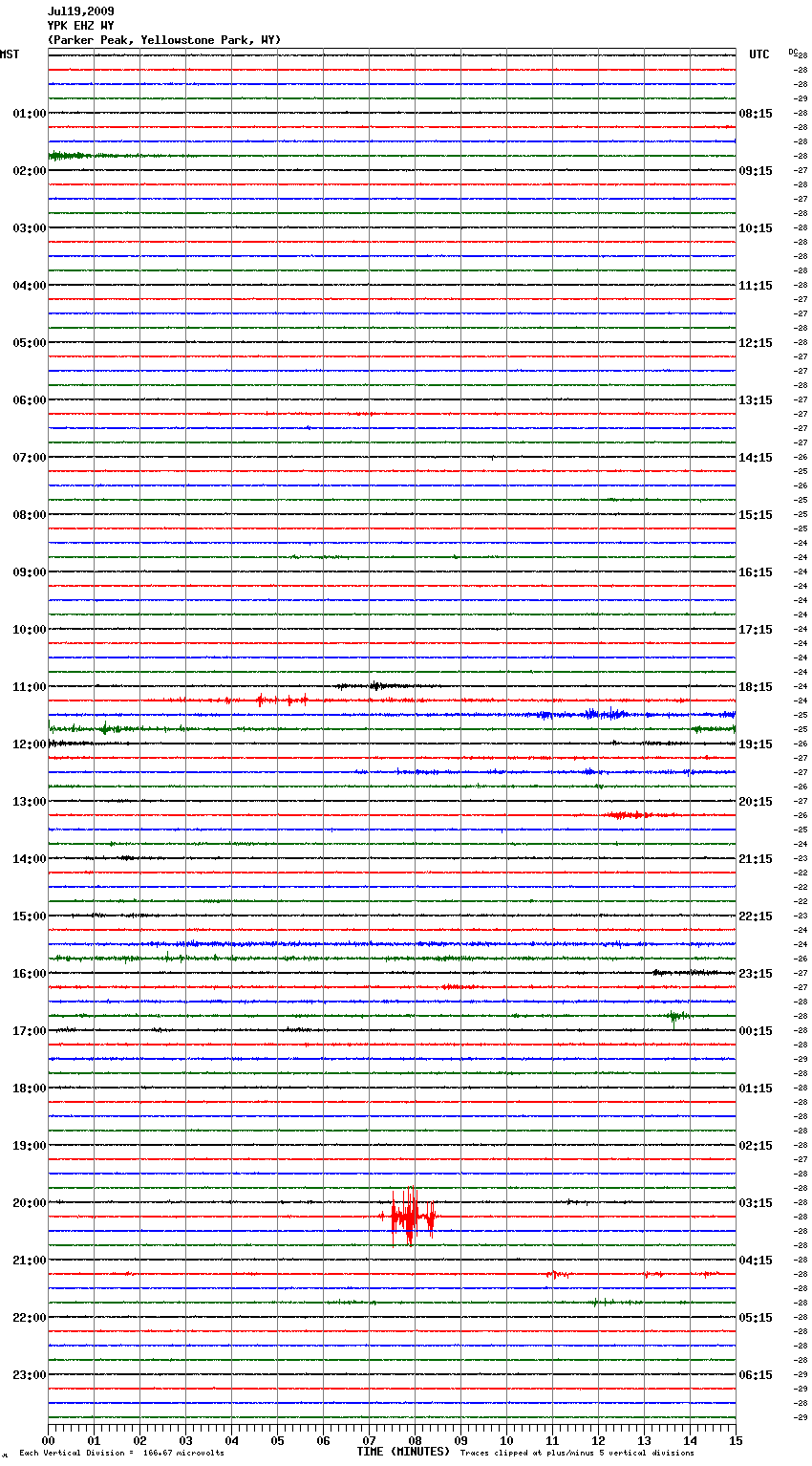Click the green spike on the 16:45 trace
This screenshot has width=812, height=1466.
676,1016
